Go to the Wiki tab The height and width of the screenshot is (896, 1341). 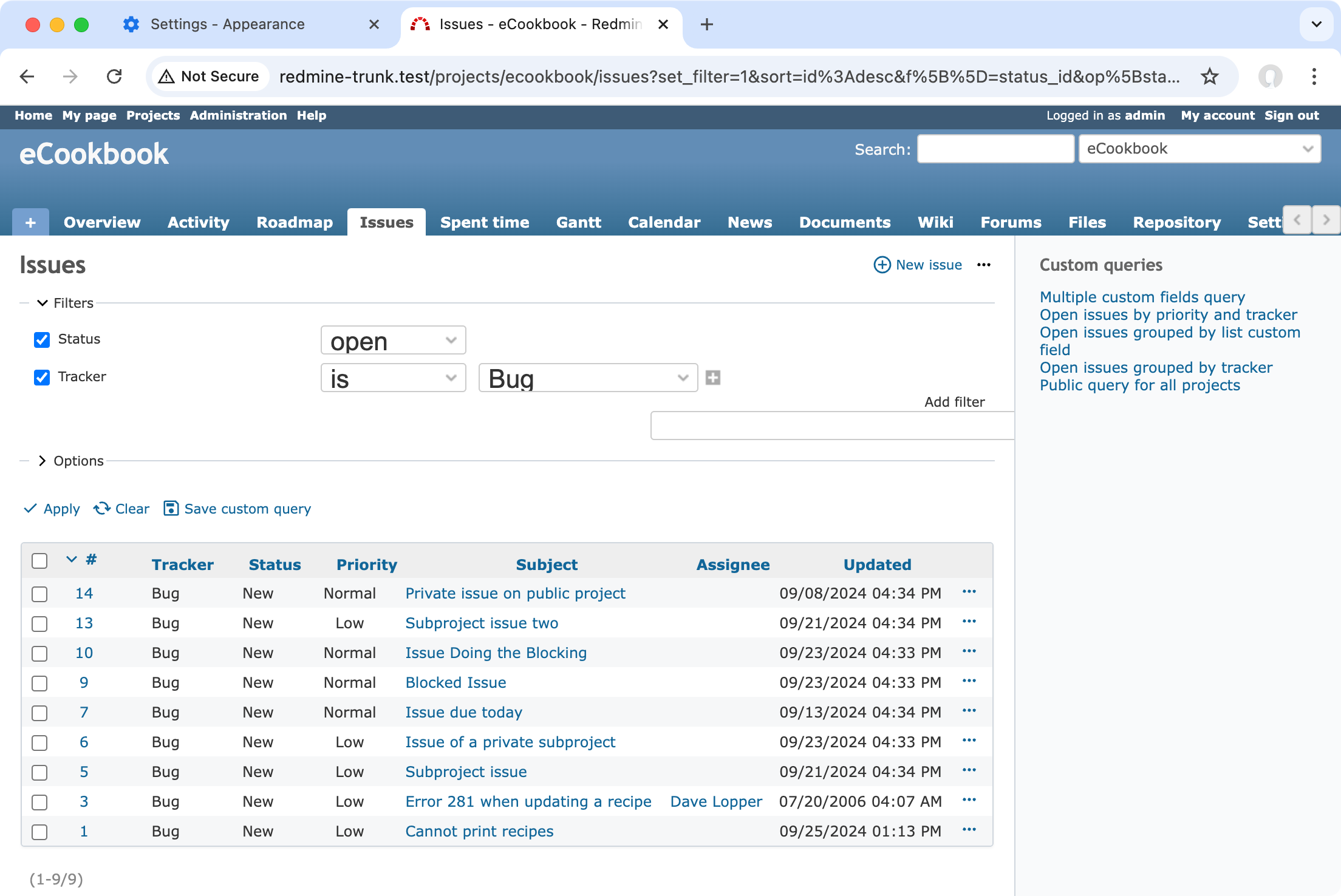(935, 222)
